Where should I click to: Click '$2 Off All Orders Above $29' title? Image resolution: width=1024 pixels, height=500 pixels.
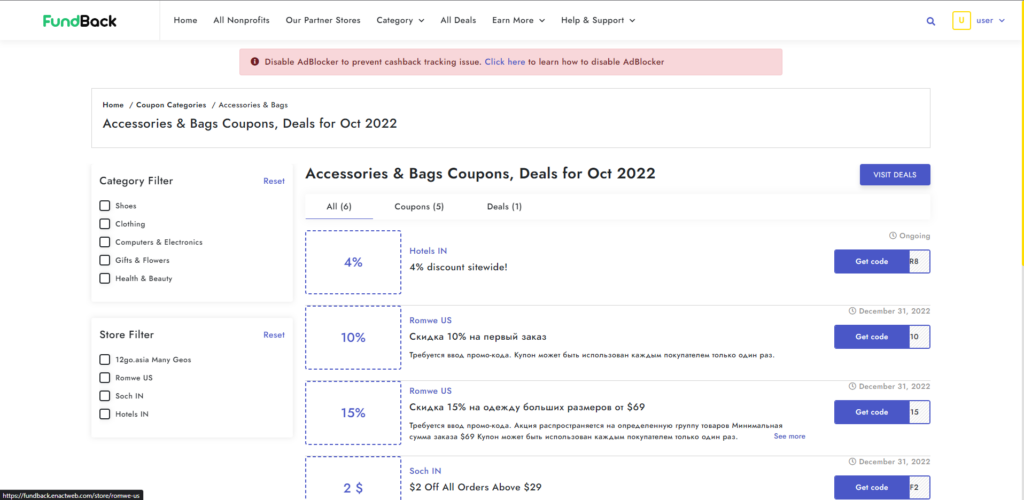coord(475,487)
